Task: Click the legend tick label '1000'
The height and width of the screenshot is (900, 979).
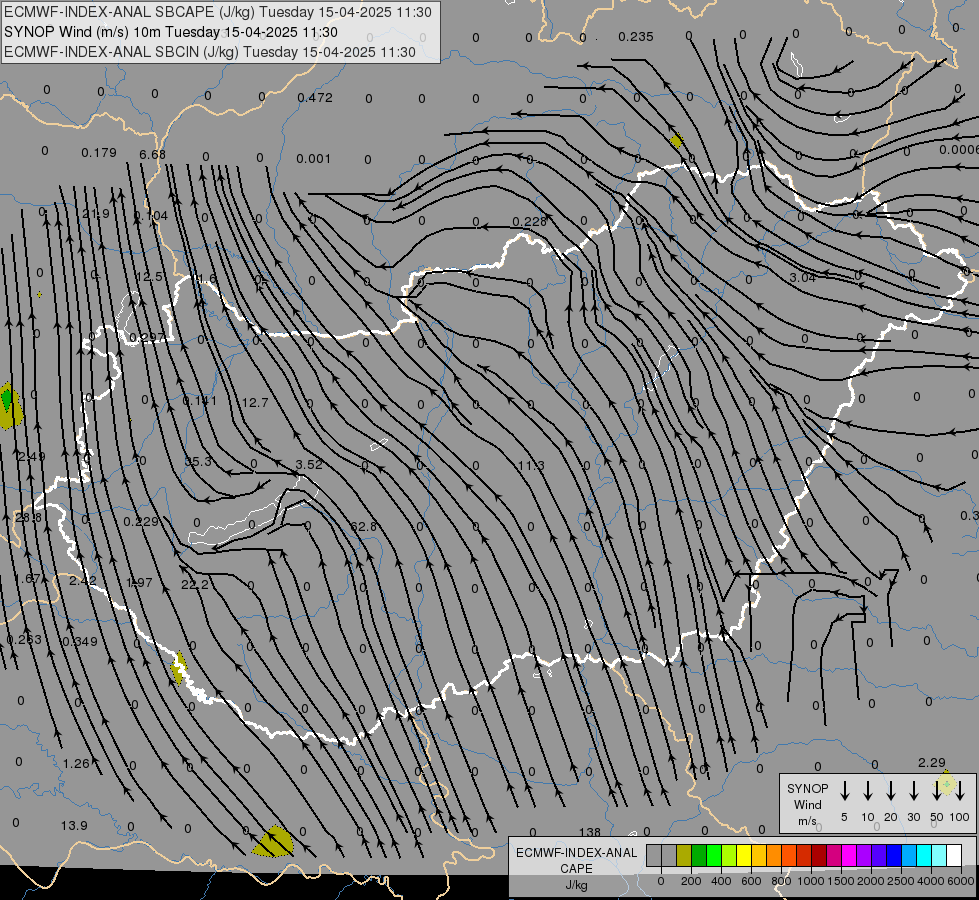Action: tap(810, 881)
